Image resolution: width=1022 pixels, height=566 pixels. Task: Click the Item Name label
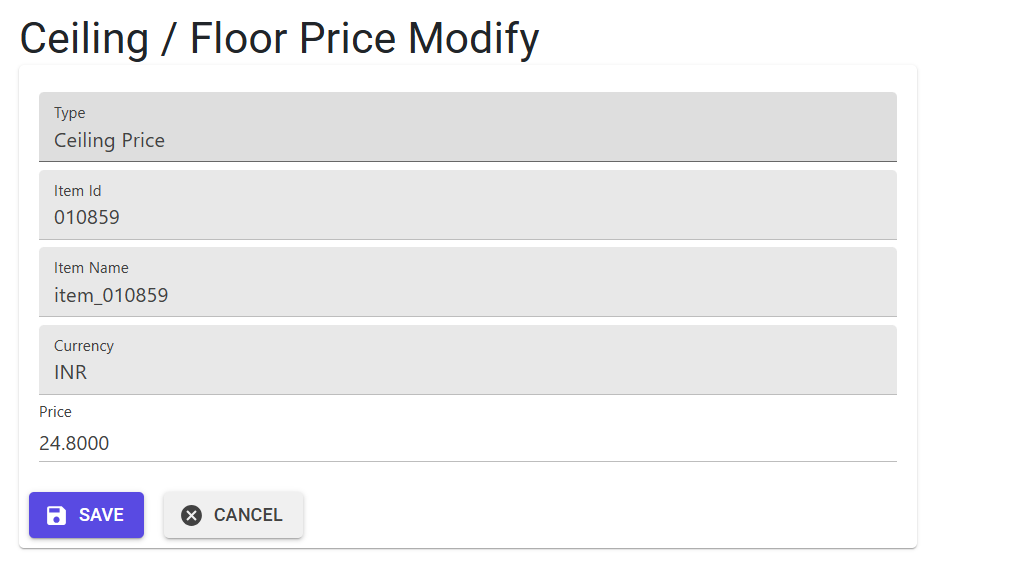click(x=91, y=268)
